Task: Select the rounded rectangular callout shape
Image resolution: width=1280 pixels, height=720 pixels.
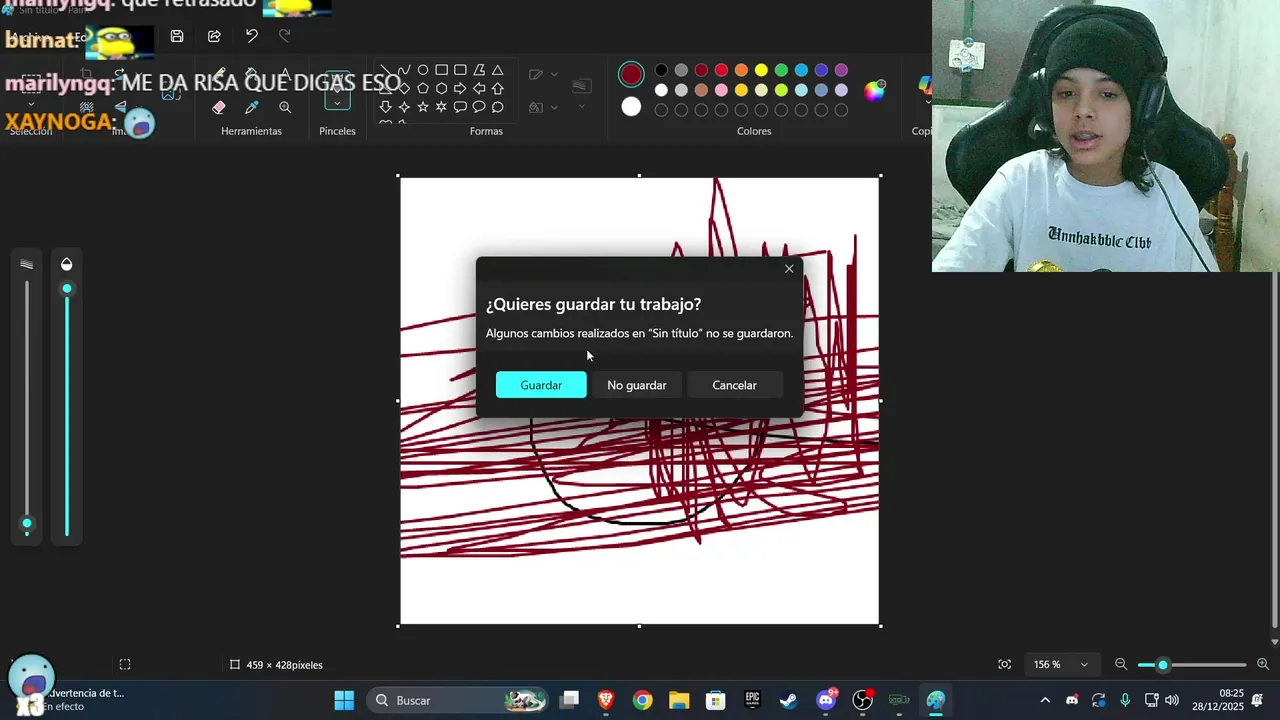Action: [x=460, y=107]
